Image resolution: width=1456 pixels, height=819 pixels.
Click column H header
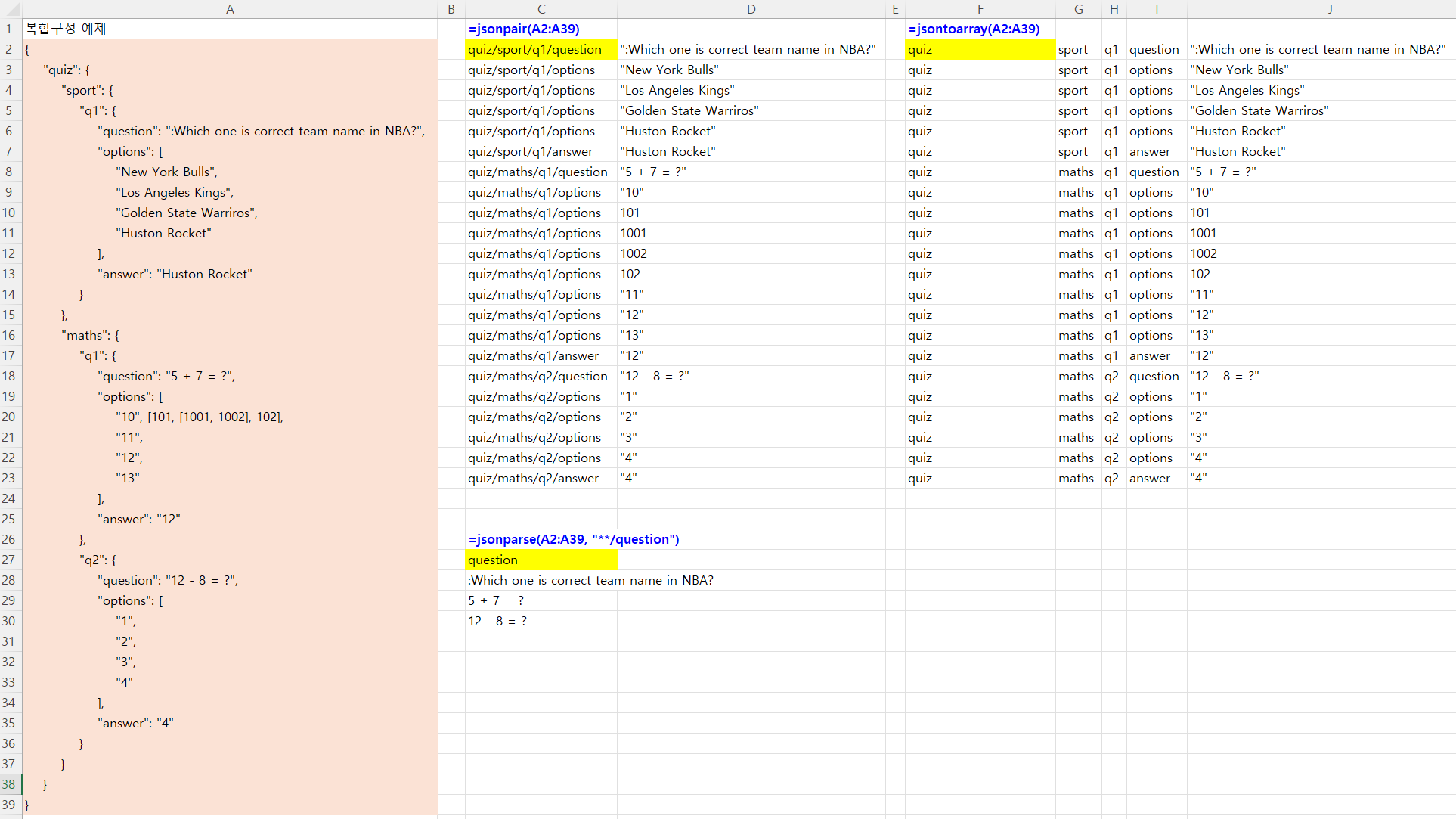[x=1114, y=9]
